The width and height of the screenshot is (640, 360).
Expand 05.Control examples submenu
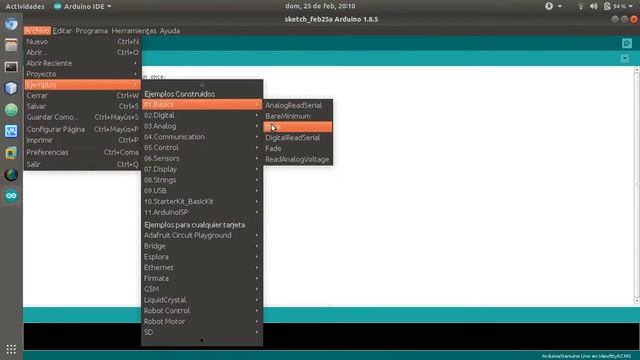[202, 148]
